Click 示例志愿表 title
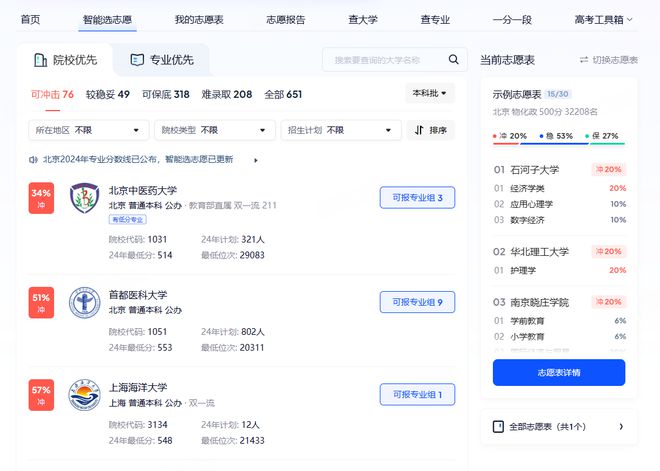This screenshot has width=660, height=471. pos(517,94)
